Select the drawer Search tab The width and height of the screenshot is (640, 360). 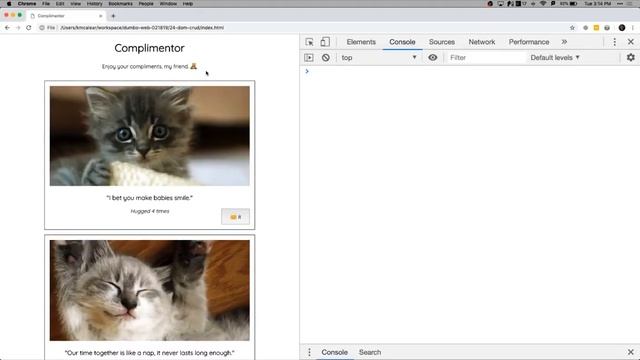click(x=370, y=352)
